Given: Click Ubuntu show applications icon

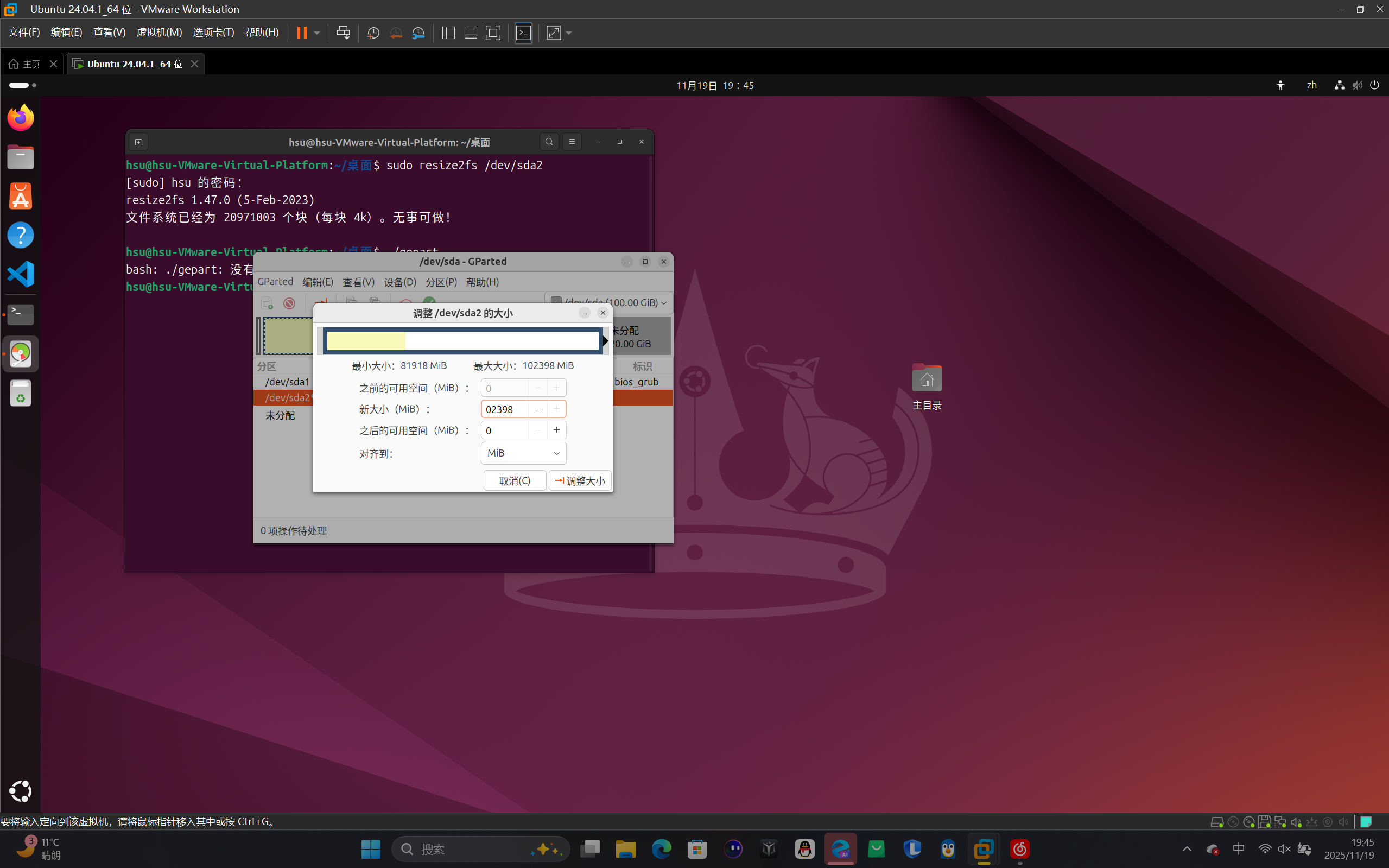Looking at the screenshot, I should coord(21,791).
